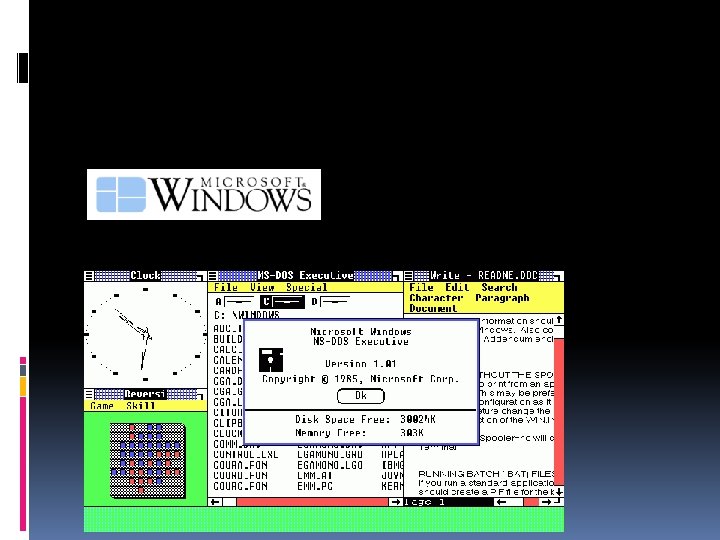720x540 pixels.
Task: Select the EGAMONO.LGO file
Action: (x=330, y=465)
